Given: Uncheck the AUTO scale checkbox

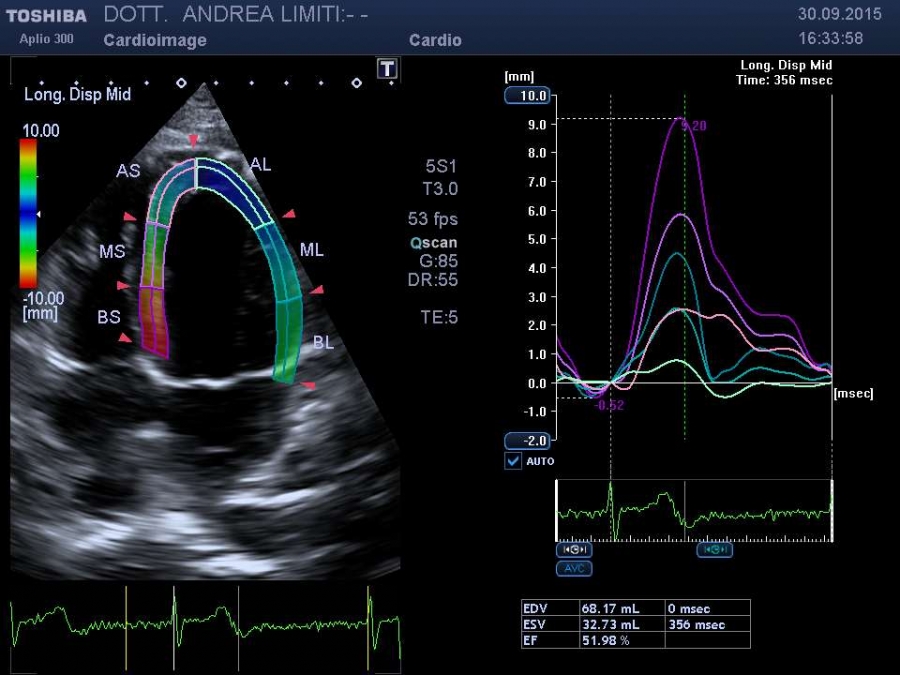Looking at the screenshot, I should [x=513, y=461].
